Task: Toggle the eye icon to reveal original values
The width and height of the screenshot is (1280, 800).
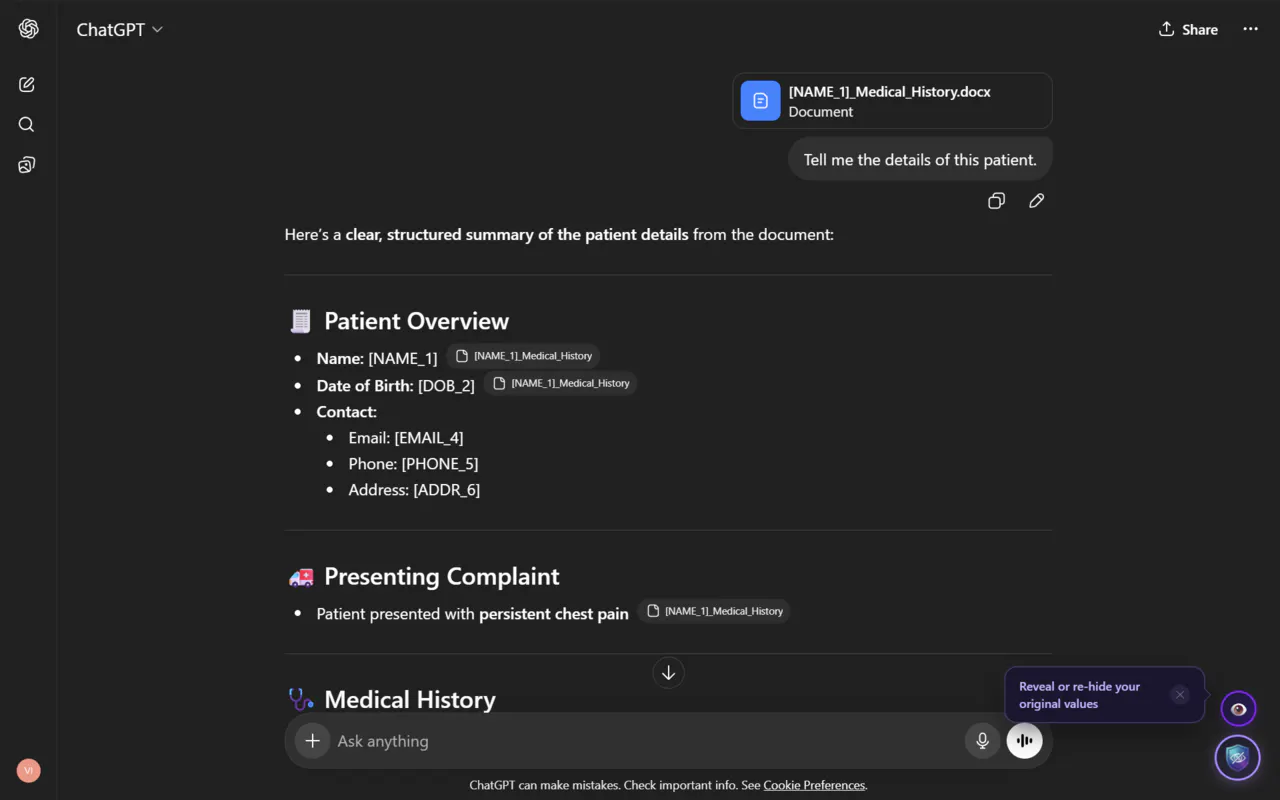Action: [x=1238, y=709]
